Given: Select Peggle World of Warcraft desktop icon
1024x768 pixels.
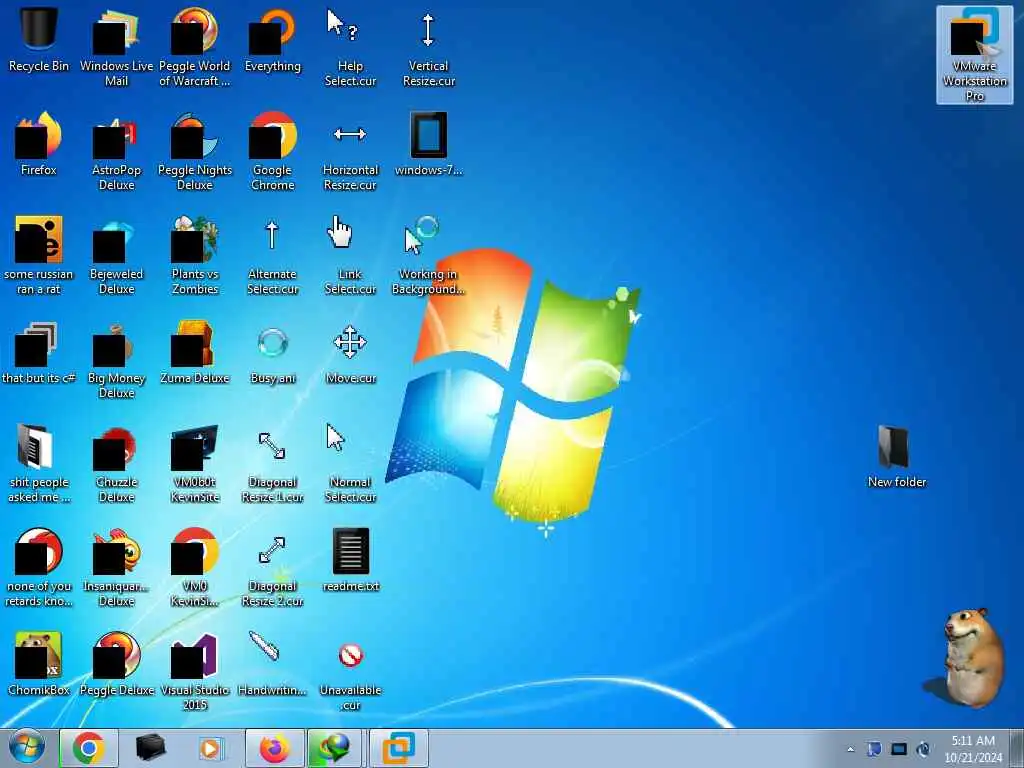Looking at the screenshot, I should tap(195, 47).
